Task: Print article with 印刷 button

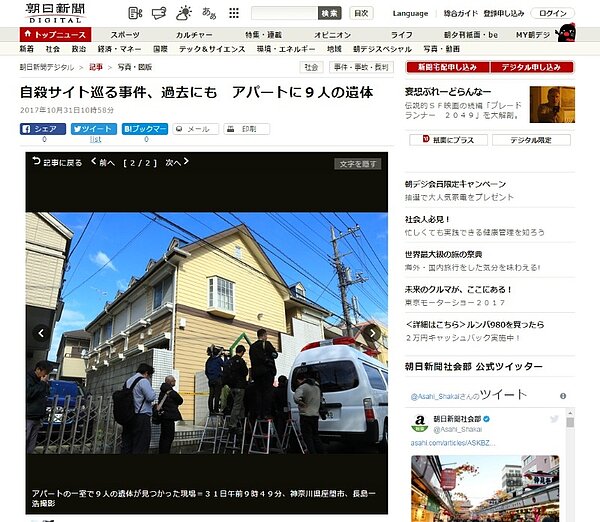Action: (246, 129)
